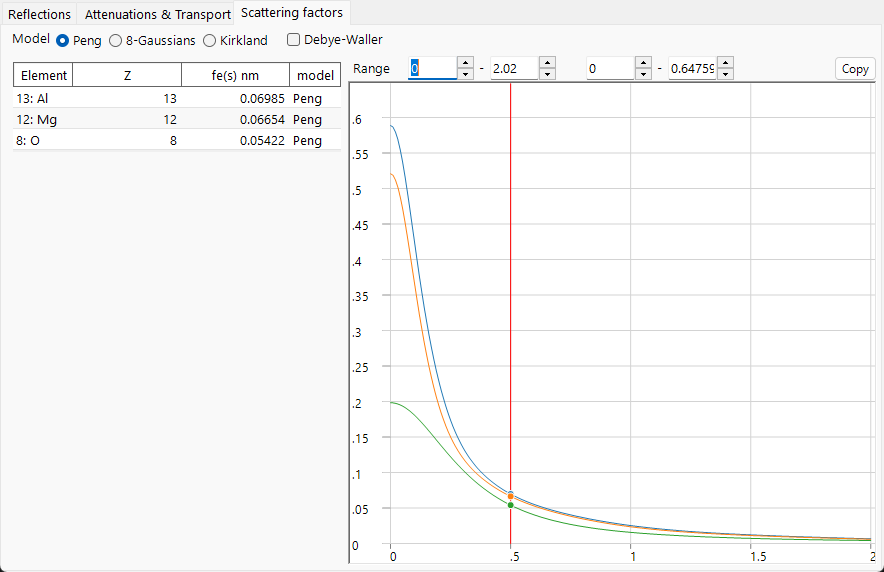Click the Y range minimum field showing 0
The image size is (884, 572).
point(611,68)
